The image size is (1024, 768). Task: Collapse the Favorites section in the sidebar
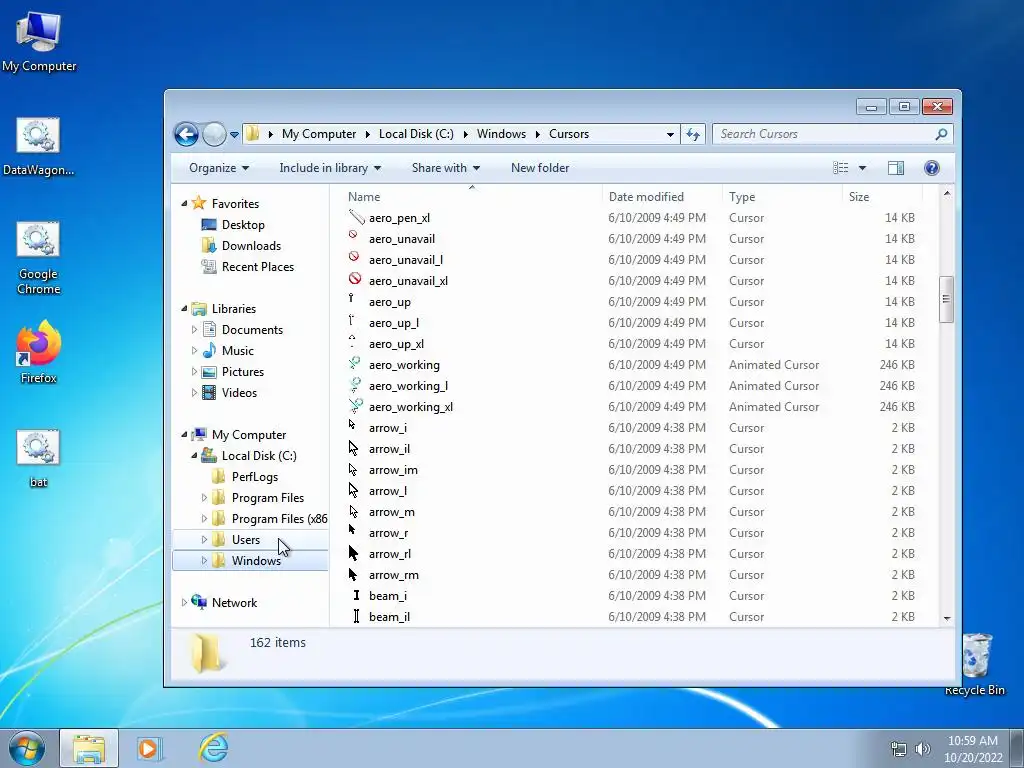184,204
